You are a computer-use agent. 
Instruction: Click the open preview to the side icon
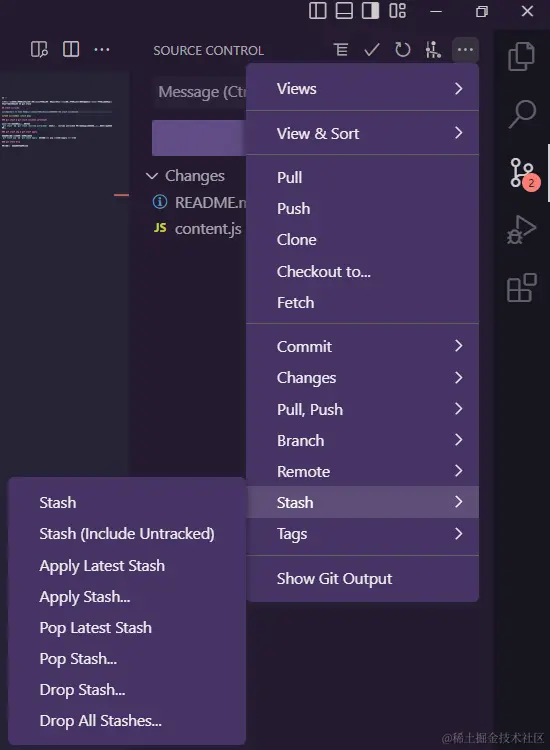pos(39,49)
